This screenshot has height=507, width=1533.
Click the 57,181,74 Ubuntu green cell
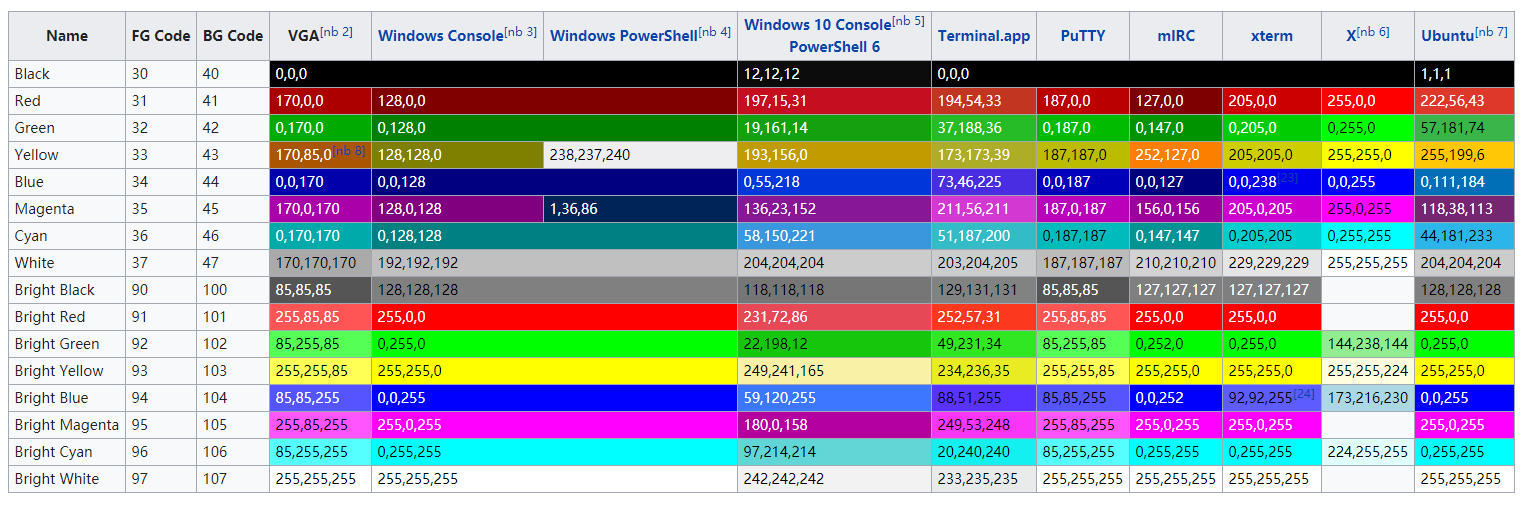[x=1464, y=128]
